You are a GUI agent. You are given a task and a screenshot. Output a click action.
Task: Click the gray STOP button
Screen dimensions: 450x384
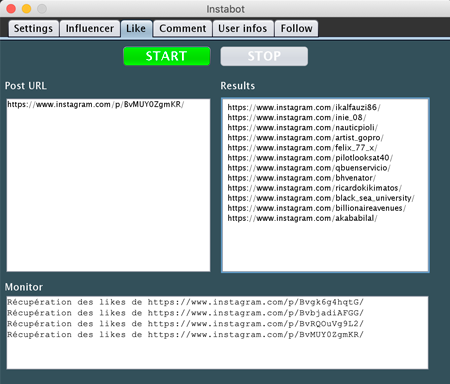pyautogui.click(x=264, y=56)
